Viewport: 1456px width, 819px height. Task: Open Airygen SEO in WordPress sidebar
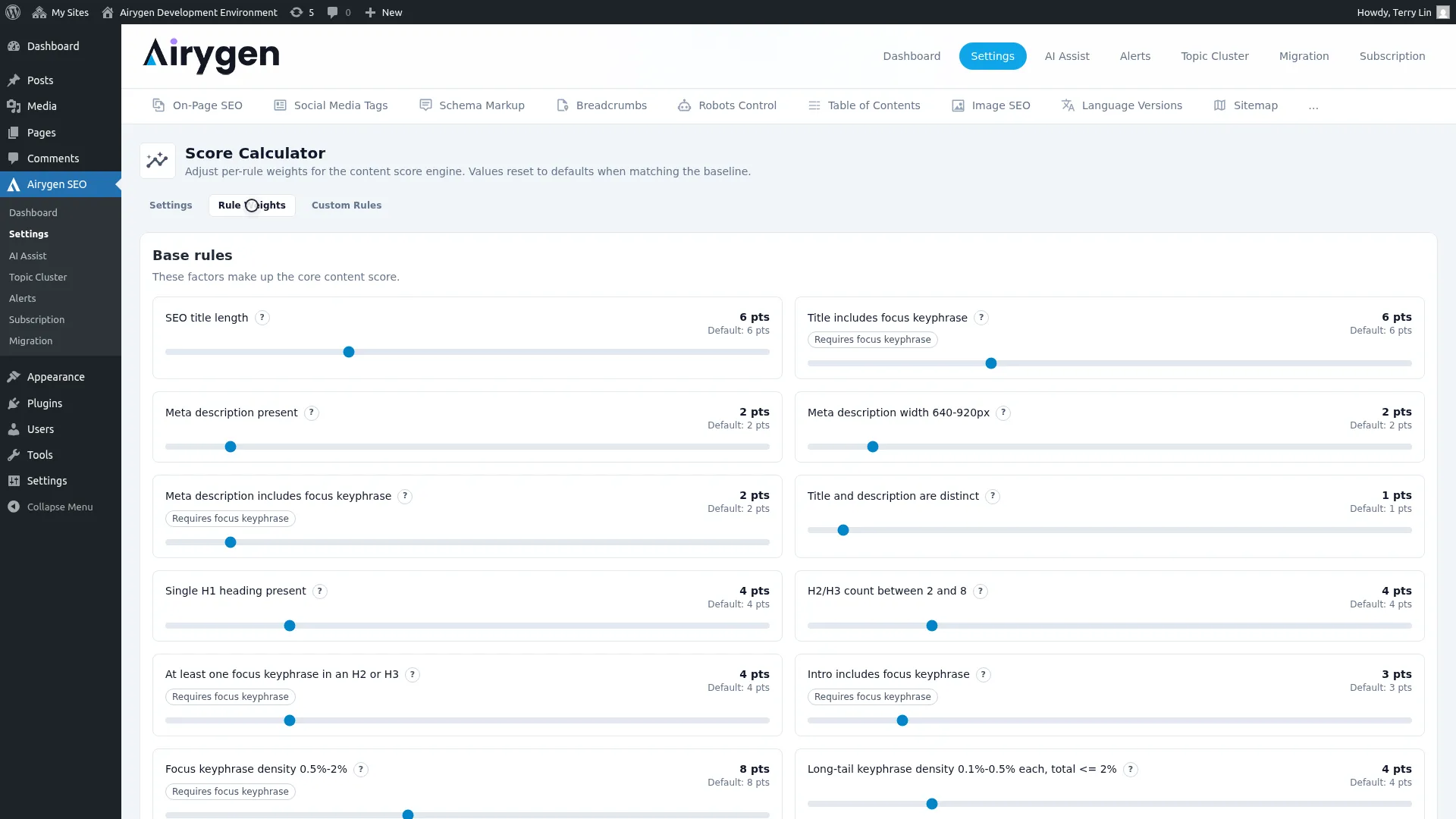[x=61, y=184]
